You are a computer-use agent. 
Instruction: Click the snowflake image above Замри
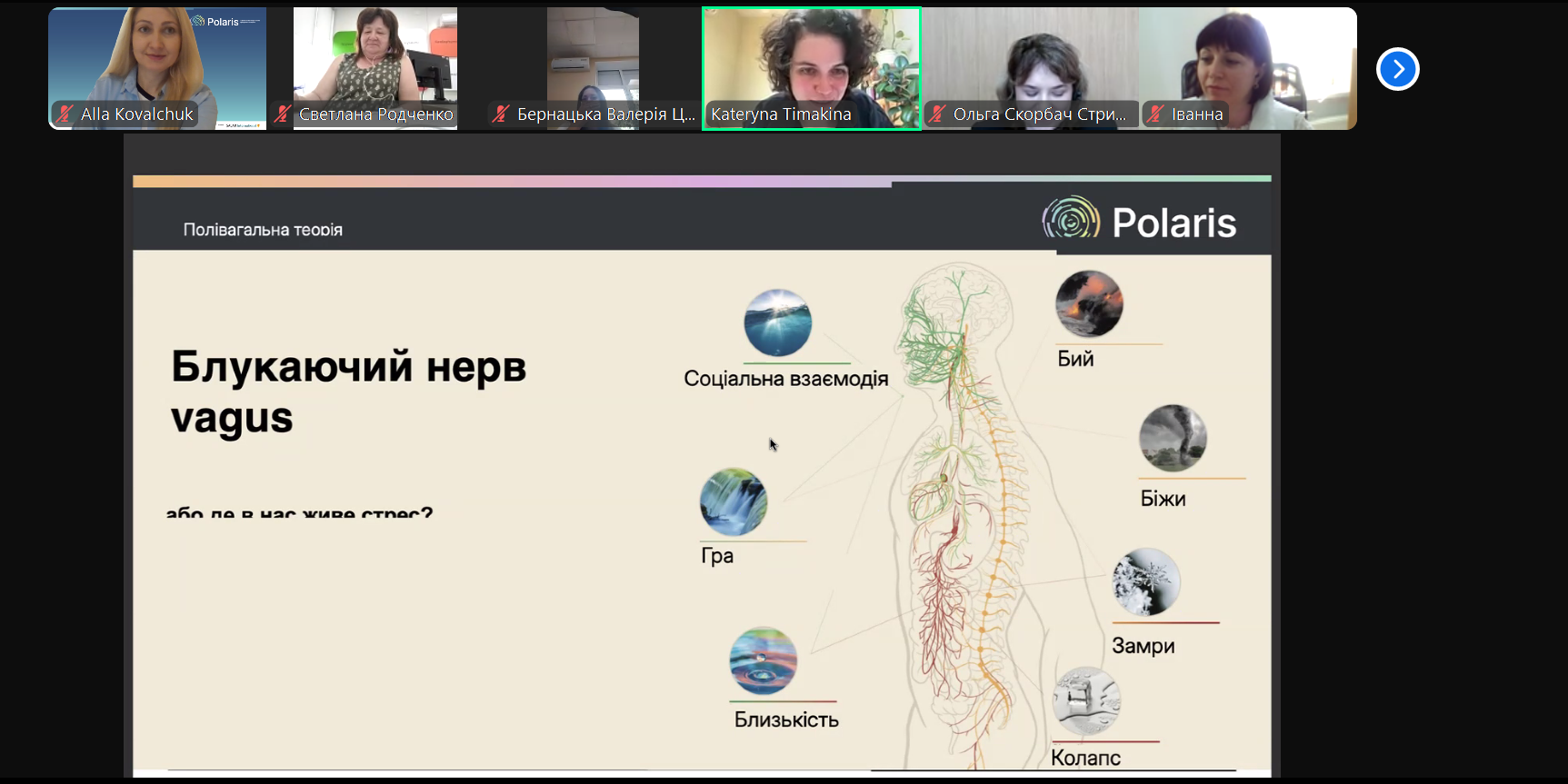1146,582
